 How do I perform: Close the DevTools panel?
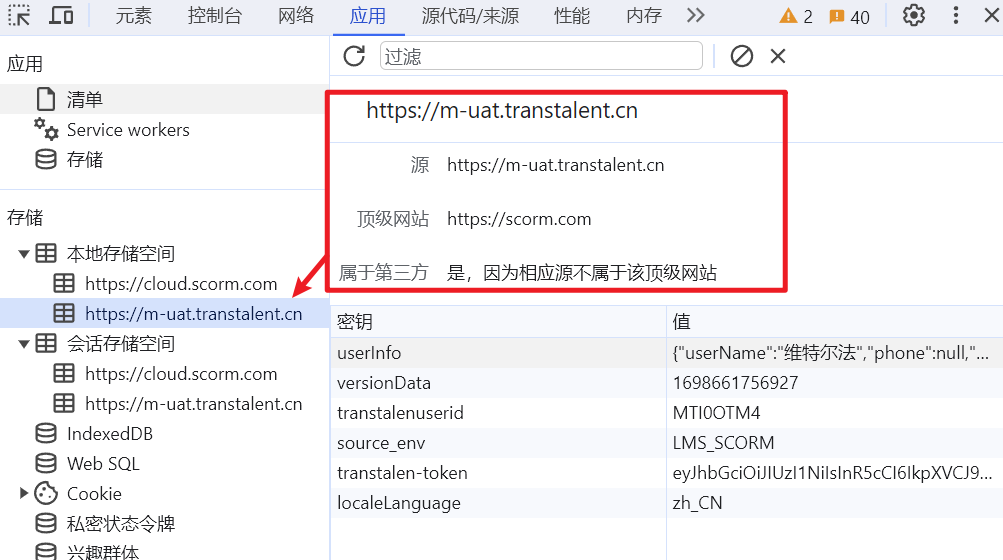point(991,15)
